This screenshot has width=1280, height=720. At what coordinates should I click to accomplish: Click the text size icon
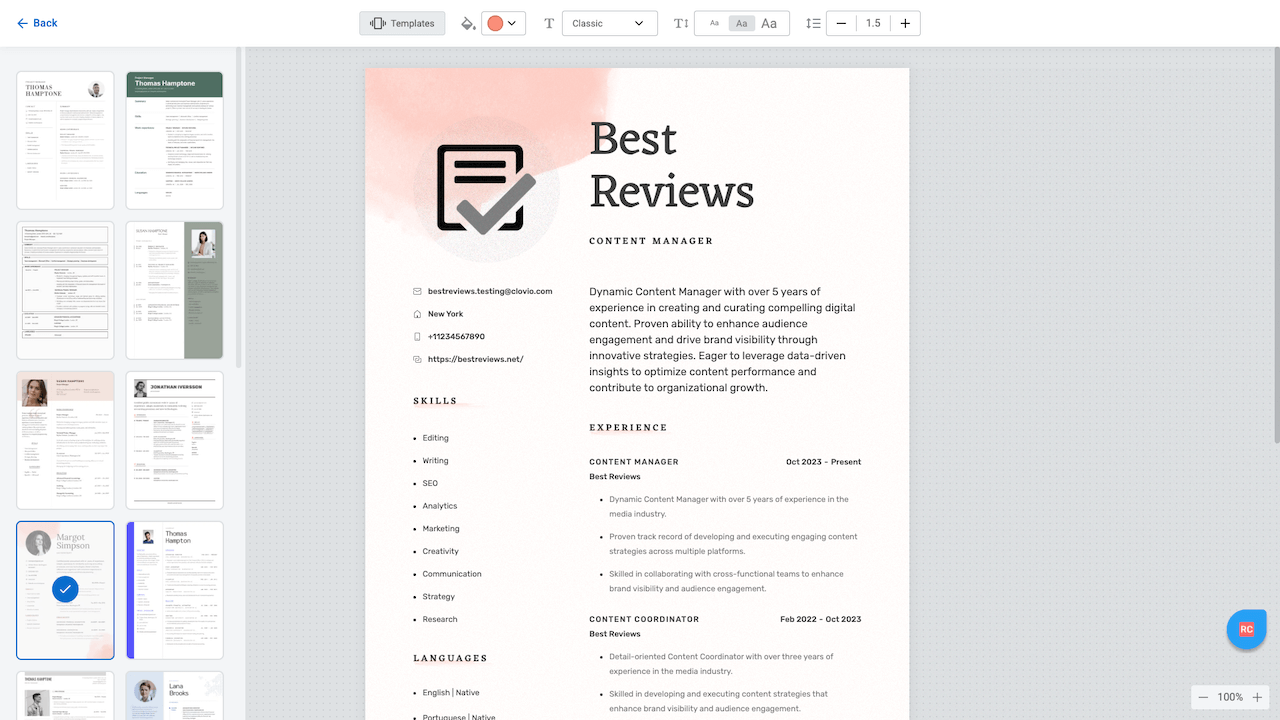point(681,22)
